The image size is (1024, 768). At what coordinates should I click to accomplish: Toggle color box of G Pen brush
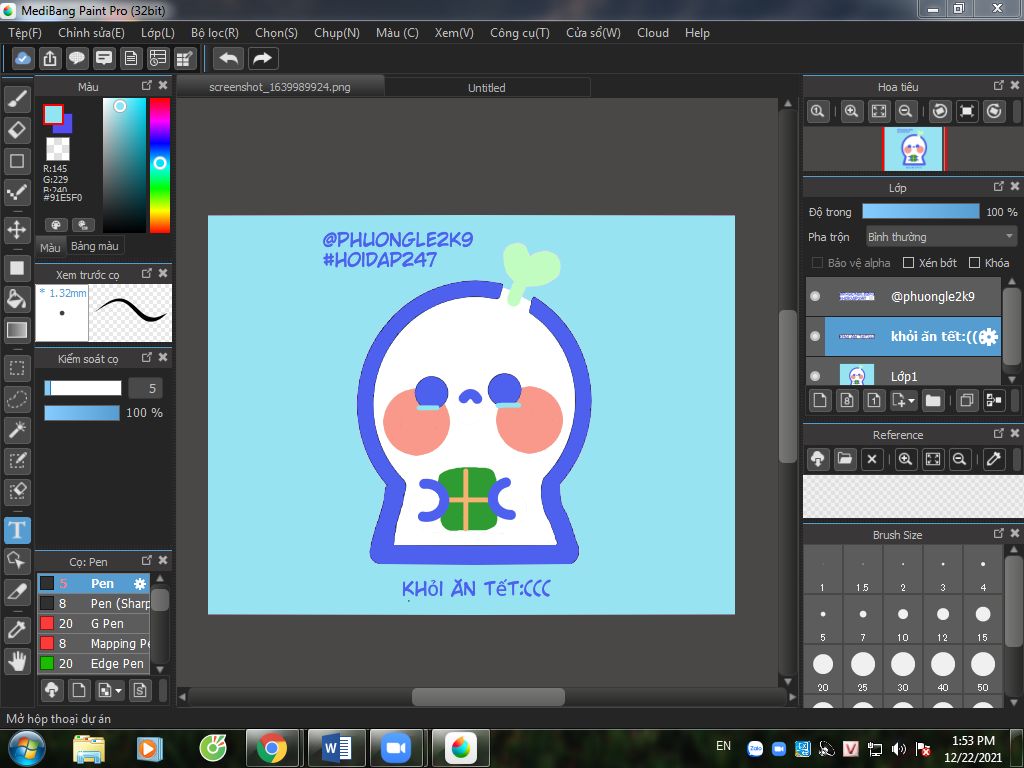(x=47, y=623)
